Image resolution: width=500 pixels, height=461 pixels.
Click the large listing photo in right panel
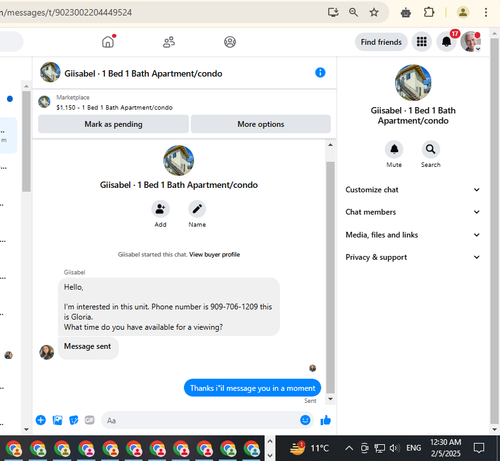[x=413, y=83]
